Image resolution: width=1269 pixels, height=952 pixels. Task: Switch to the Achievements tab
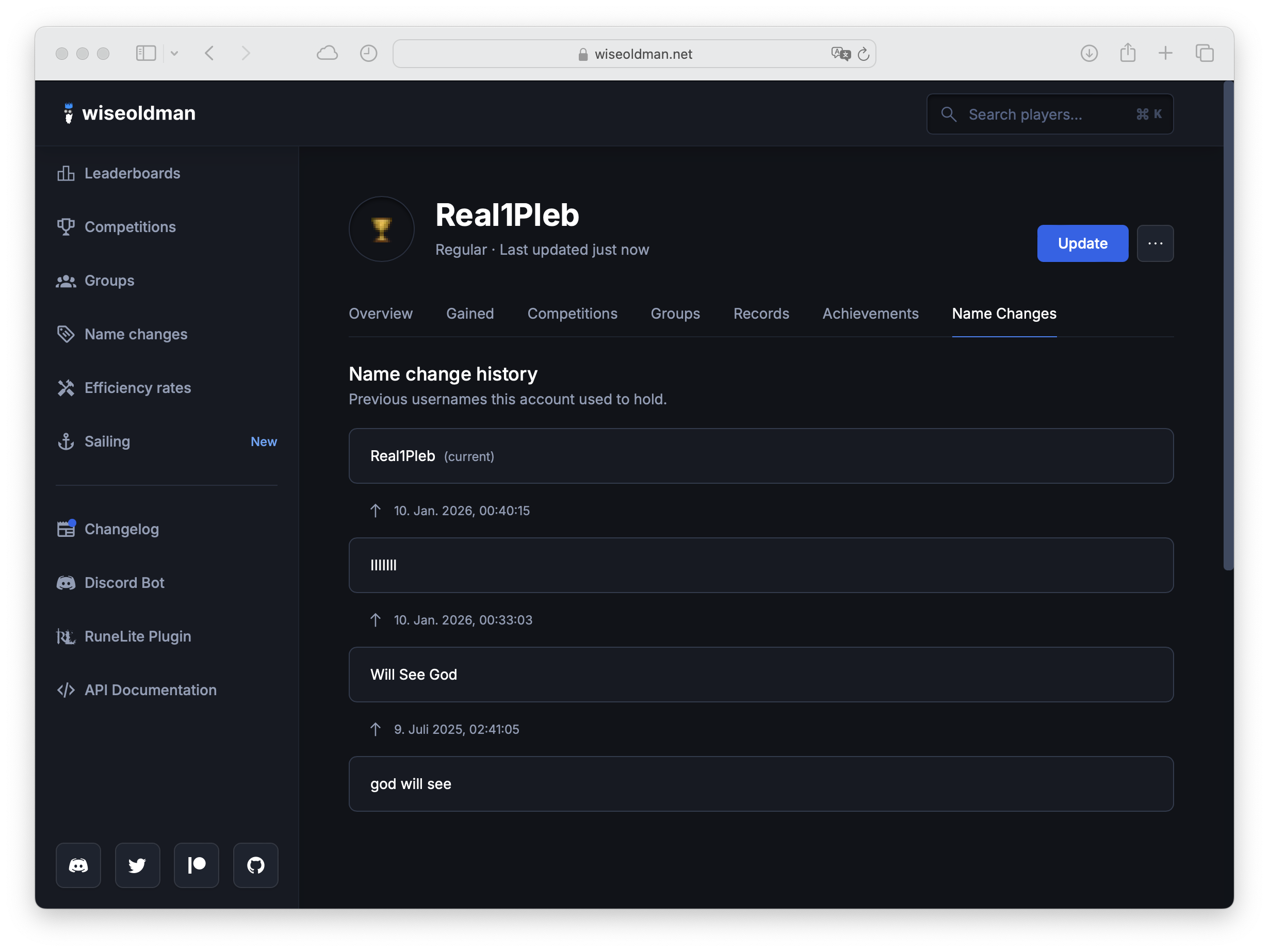(x=870, y=314)
